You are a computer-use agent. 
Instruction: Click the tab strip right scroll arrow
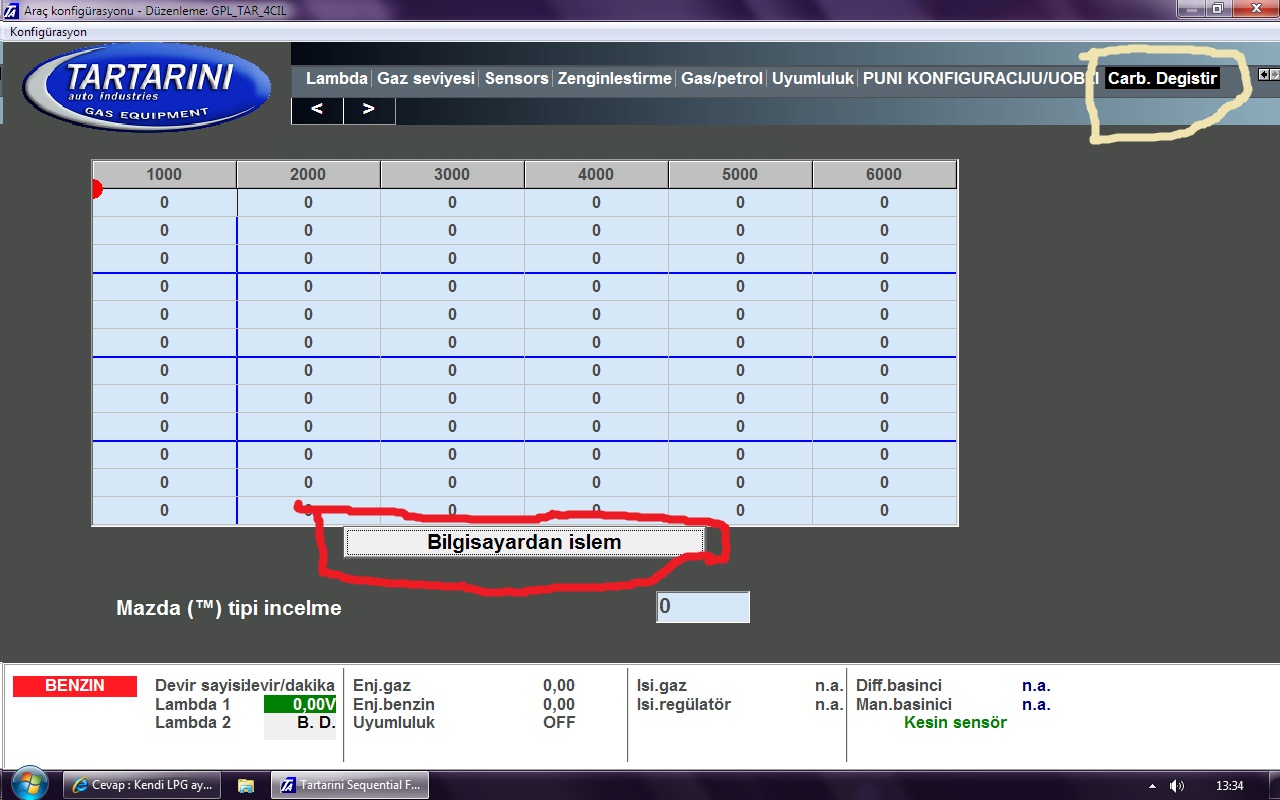click(1274, 74)
